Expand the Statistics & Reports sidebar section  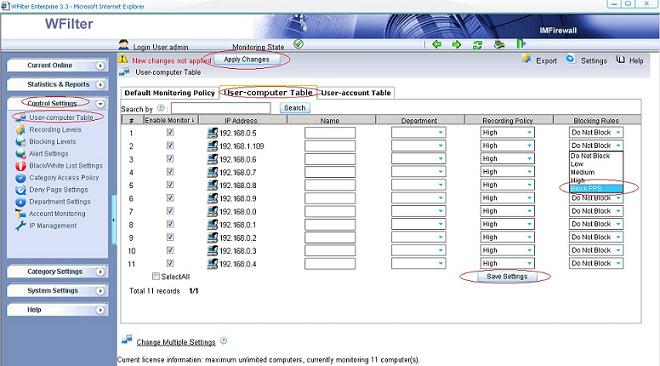coord(57,85)
